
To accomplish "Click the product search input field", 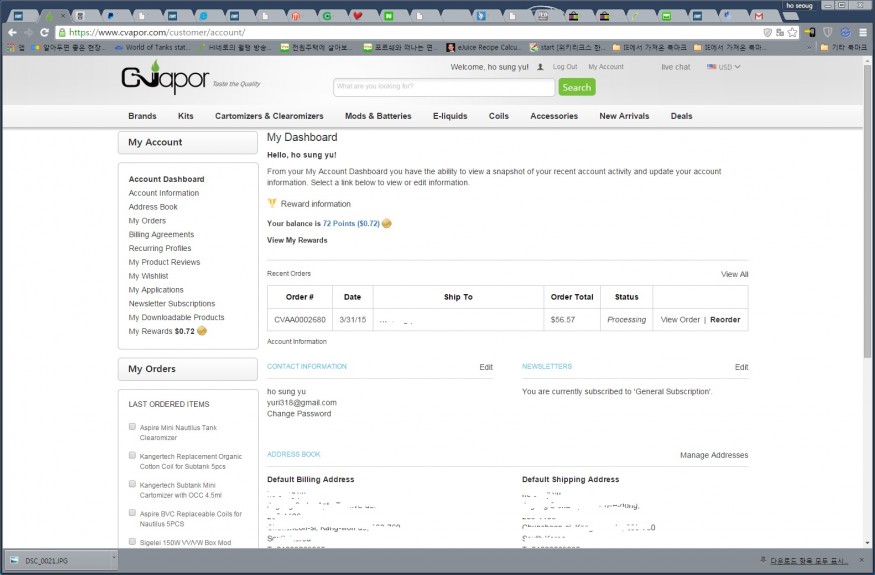I will (x=444, y=87).
